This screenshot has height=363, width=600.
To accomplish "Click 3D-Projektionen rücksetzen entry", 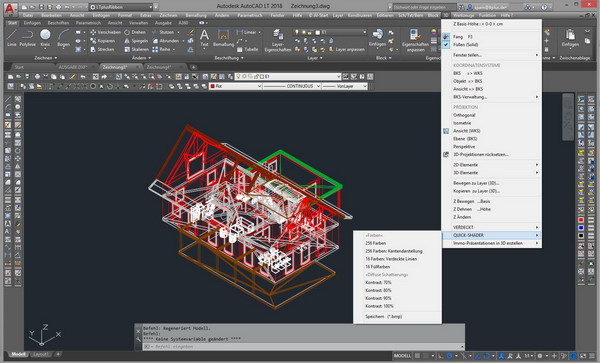I will click(x=481, y=155).
